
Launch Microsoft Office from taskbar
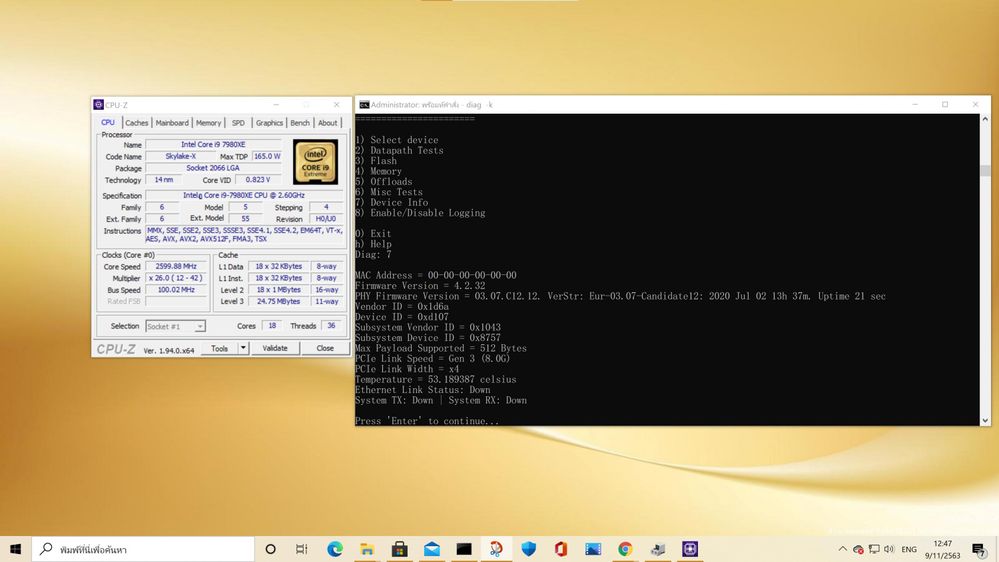(561, 549)
